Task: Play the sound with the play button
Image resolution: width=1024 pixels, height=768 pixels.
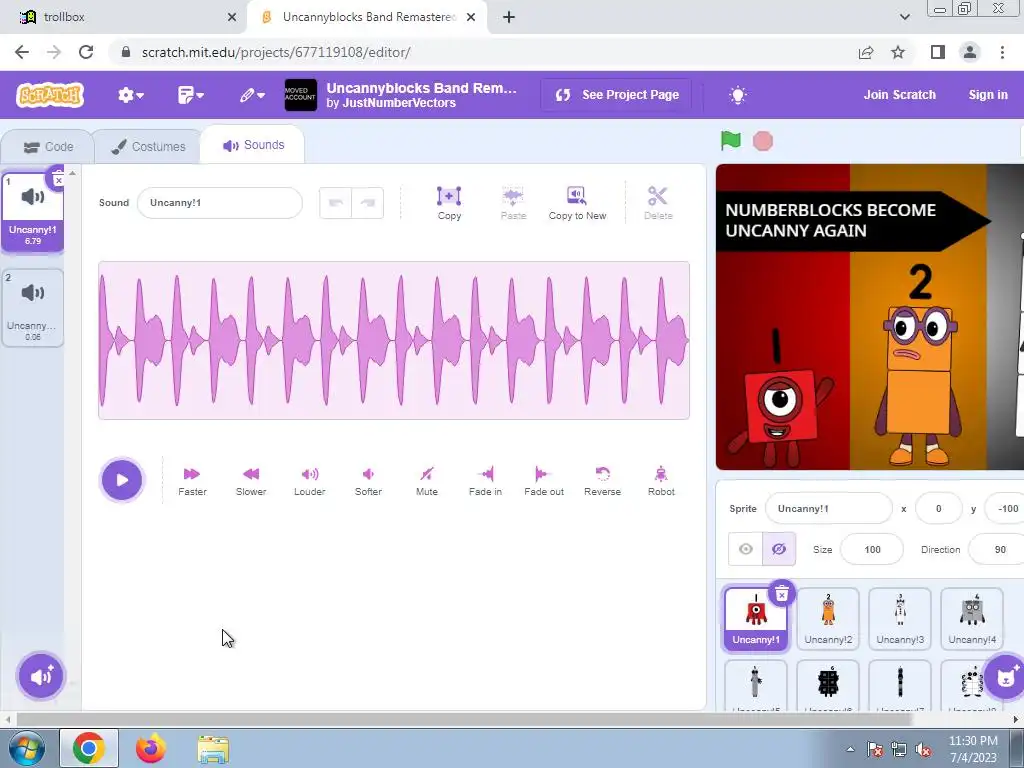Action: point(121,480)
